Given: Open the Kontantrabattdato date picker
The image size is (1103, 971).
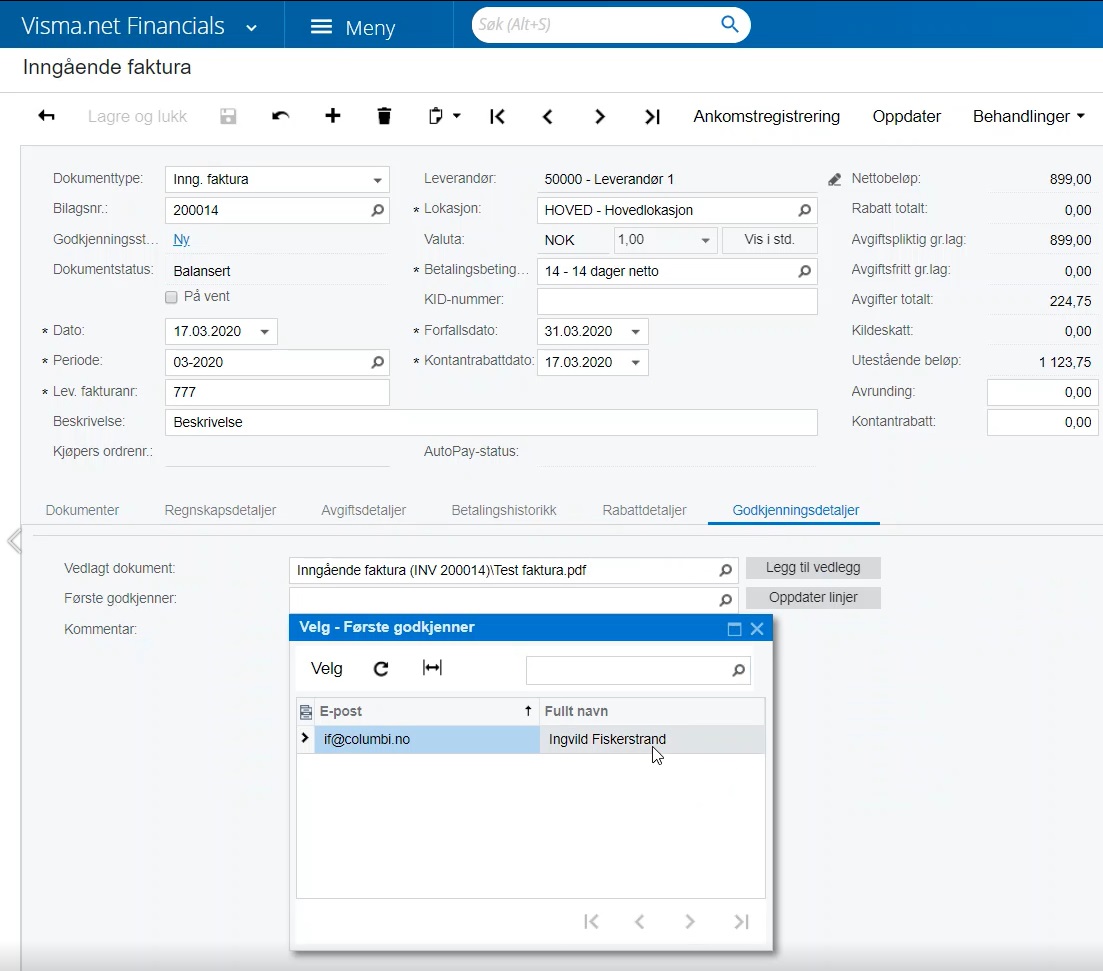Looking at the screenshot, I should pyautogui.click(x=635, y=362).
